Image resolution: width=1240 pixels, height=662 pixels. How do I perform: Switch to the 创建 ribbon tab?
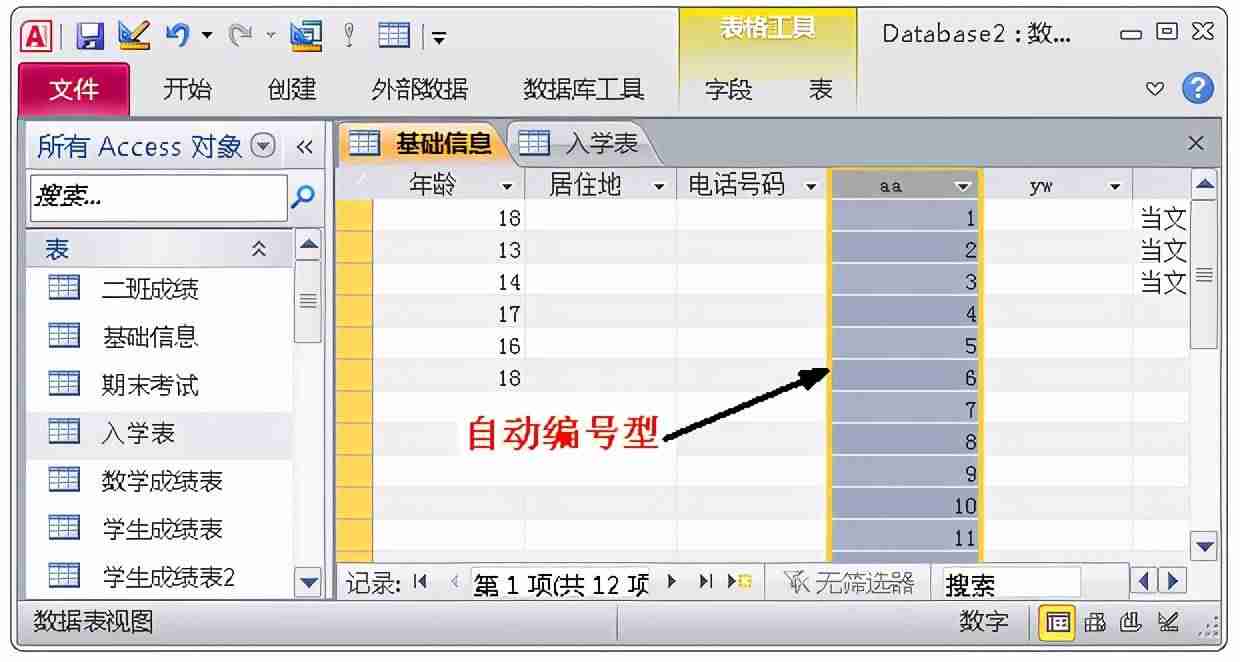[292, 89]
